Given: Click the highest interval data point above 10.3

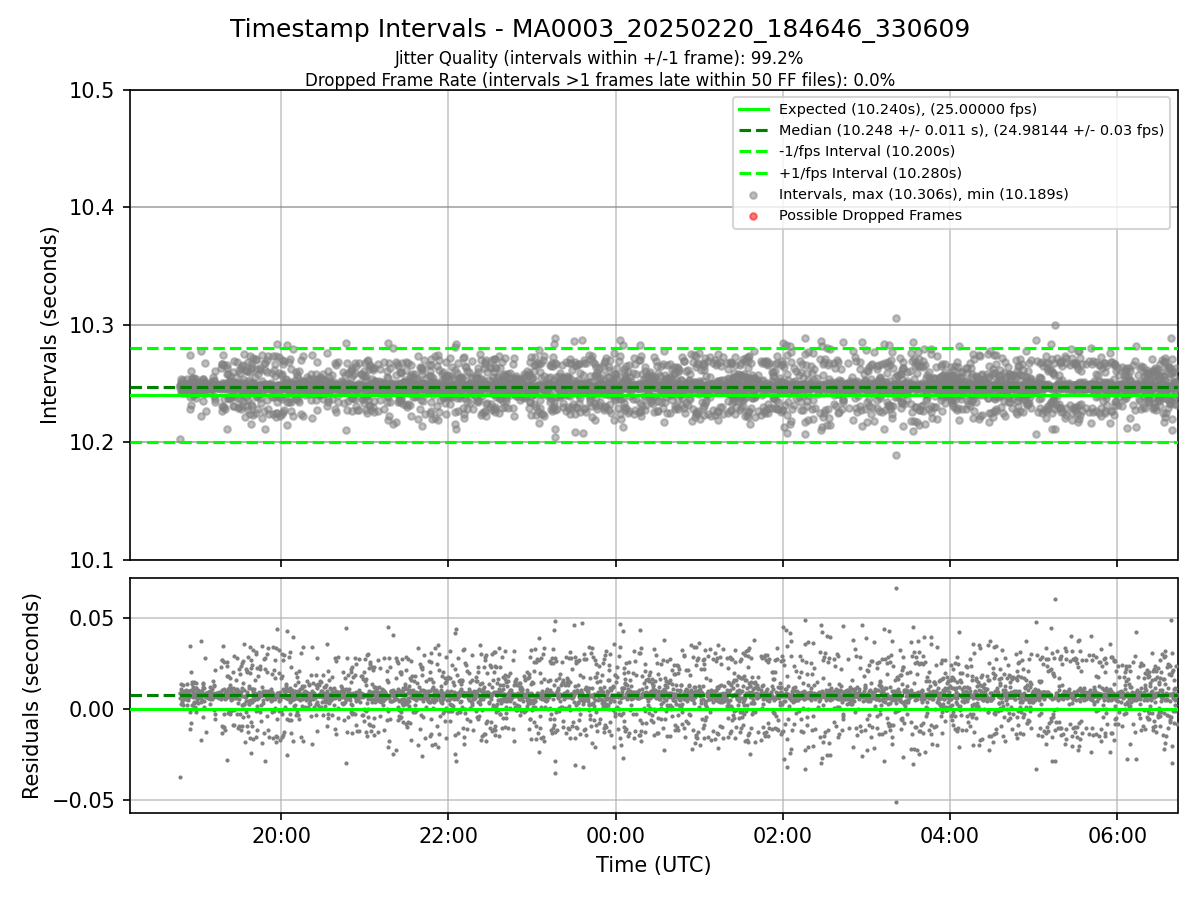Looking at the screenshot, I should 896,318.
